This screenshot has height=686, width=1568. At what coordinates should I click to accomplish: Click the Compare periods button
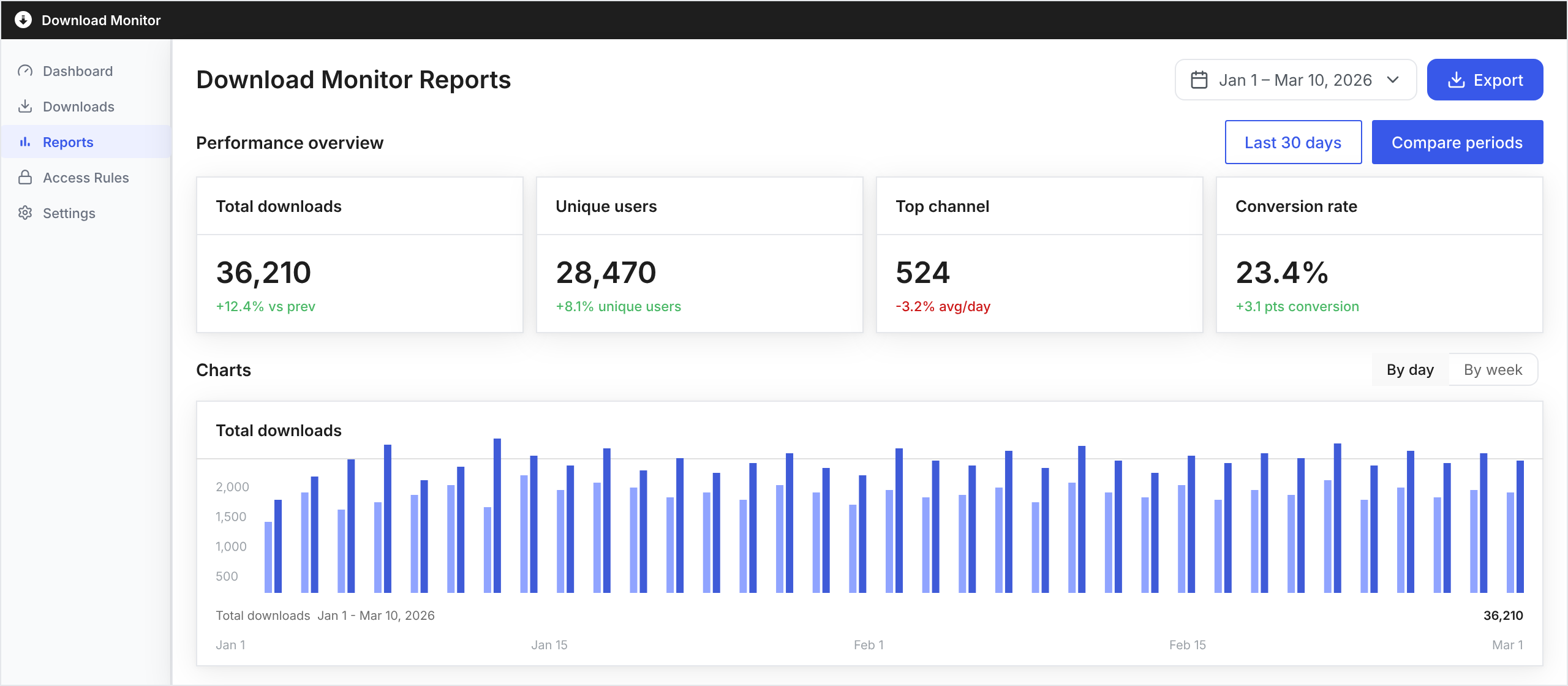pyautogui.click(x=1458, y=142)
